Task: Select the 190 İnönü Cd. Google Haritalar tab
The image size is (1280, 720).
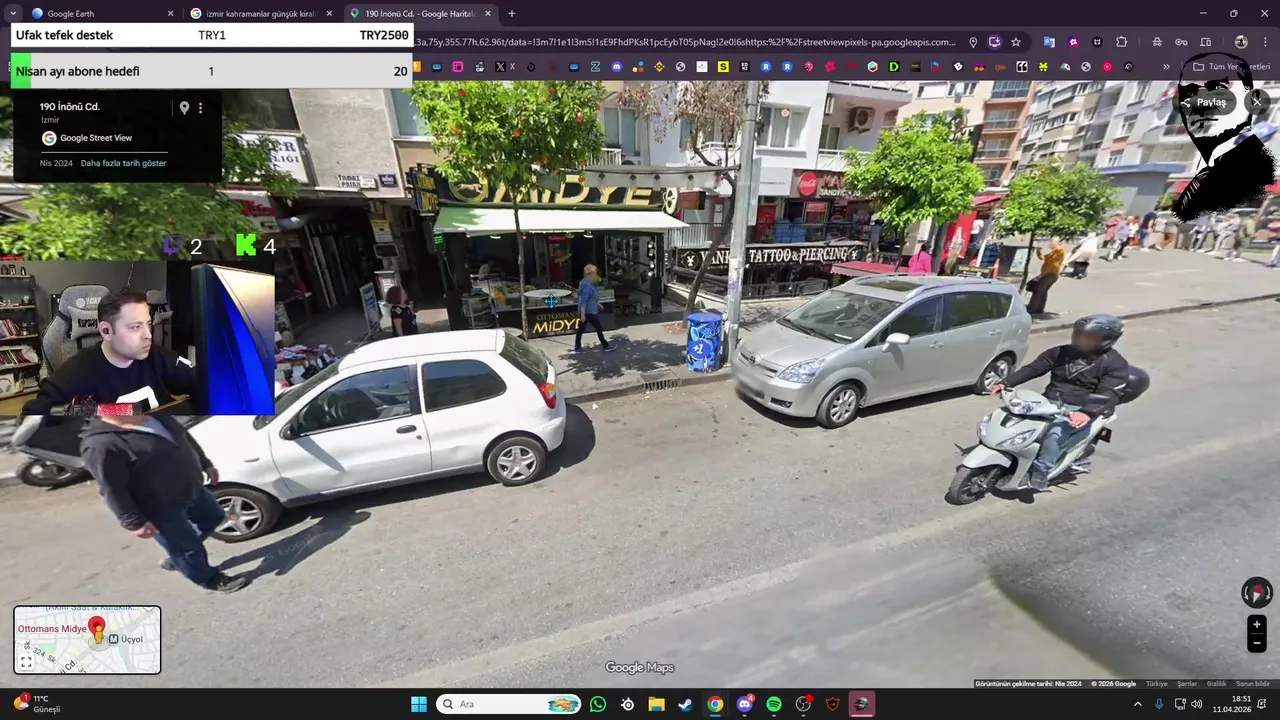Action: 420,14
